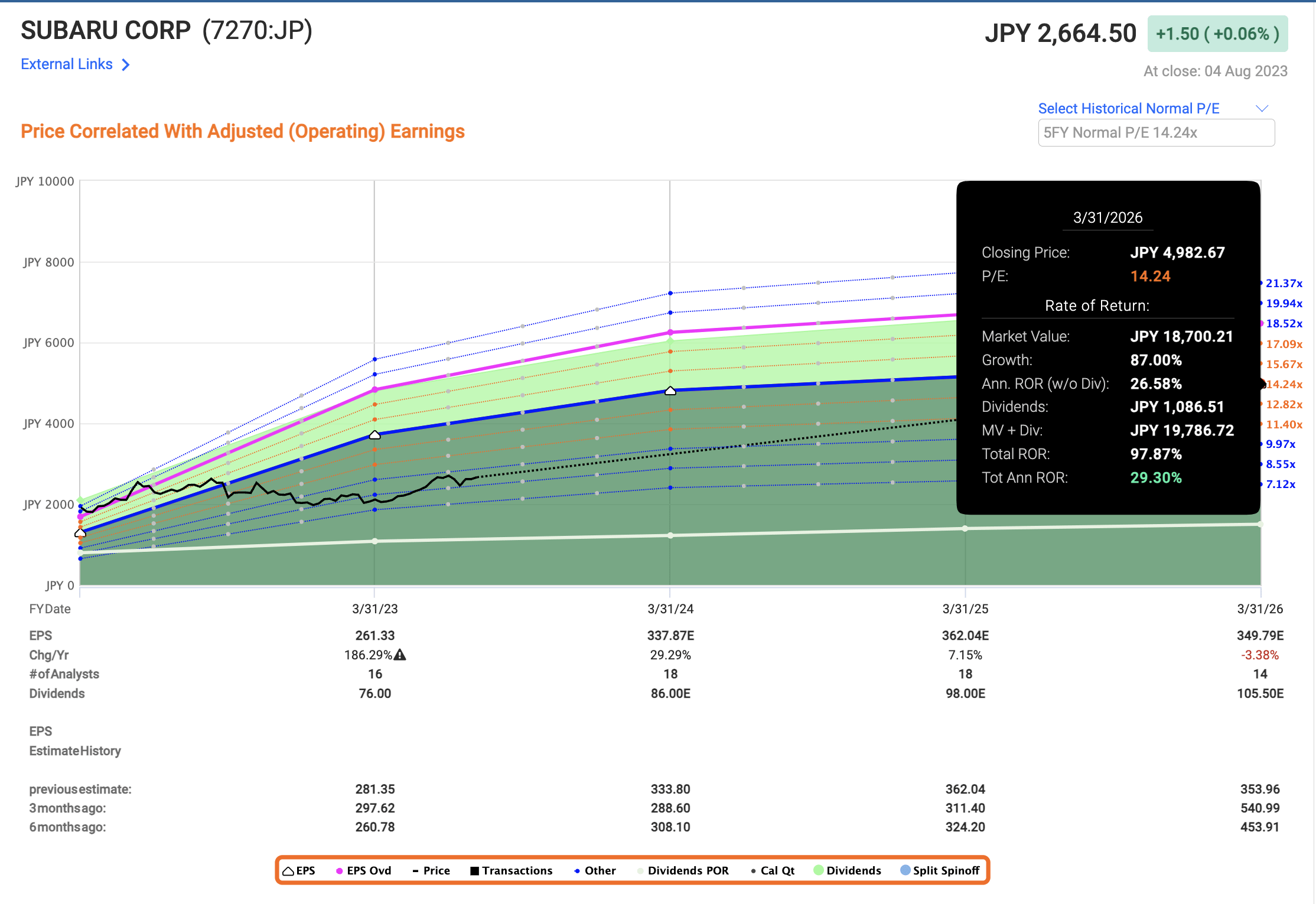
Task: Open External Links
Action: [x=67, y=64]
